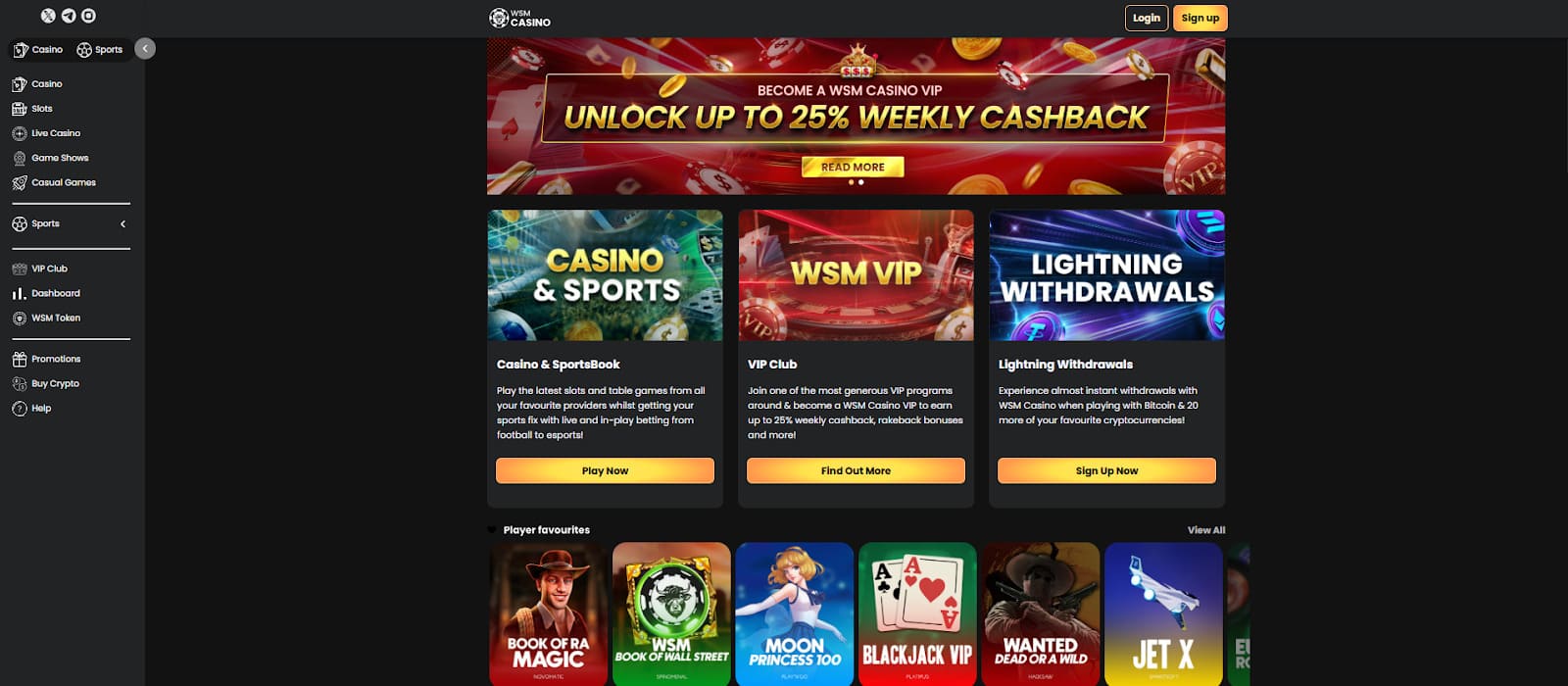Select the second banner carousel dot
Viewport: 1568px width, 686px height.
861,182
